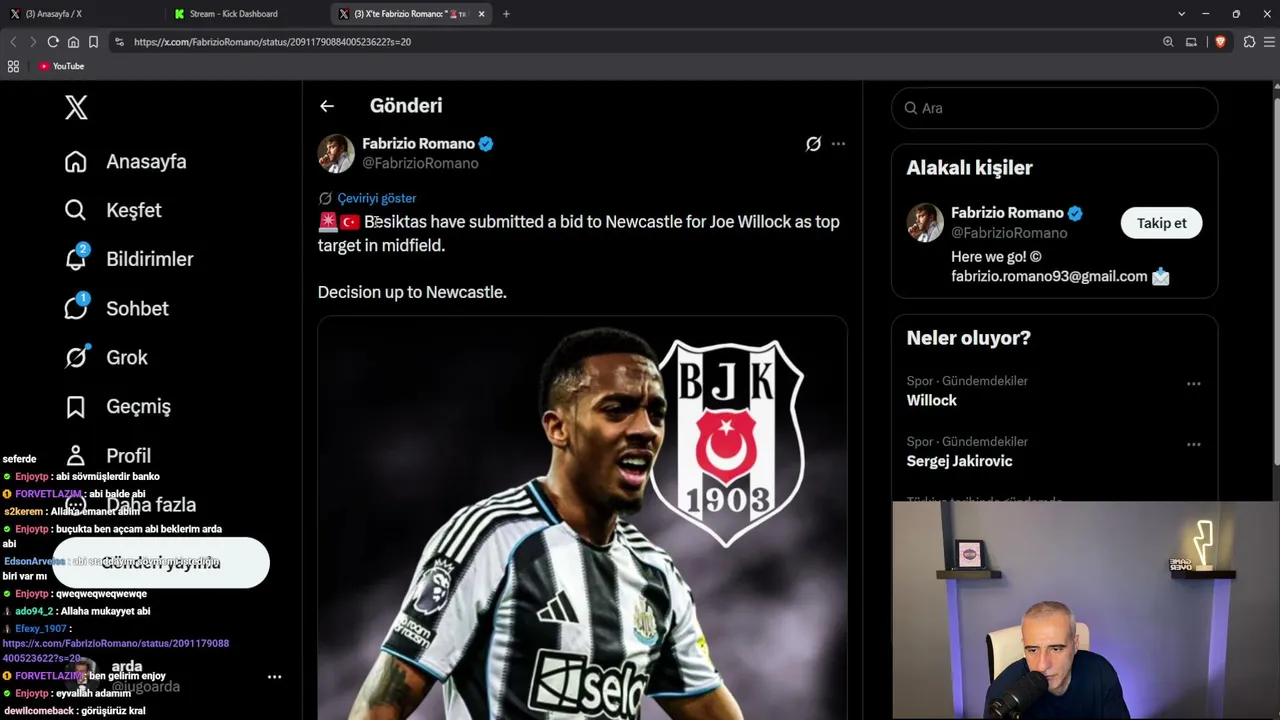Image resolution: width=1280 pixels, height=720 pixels.
Task: Click back arrow beside Gönderi heading
Action: [327, 106]
